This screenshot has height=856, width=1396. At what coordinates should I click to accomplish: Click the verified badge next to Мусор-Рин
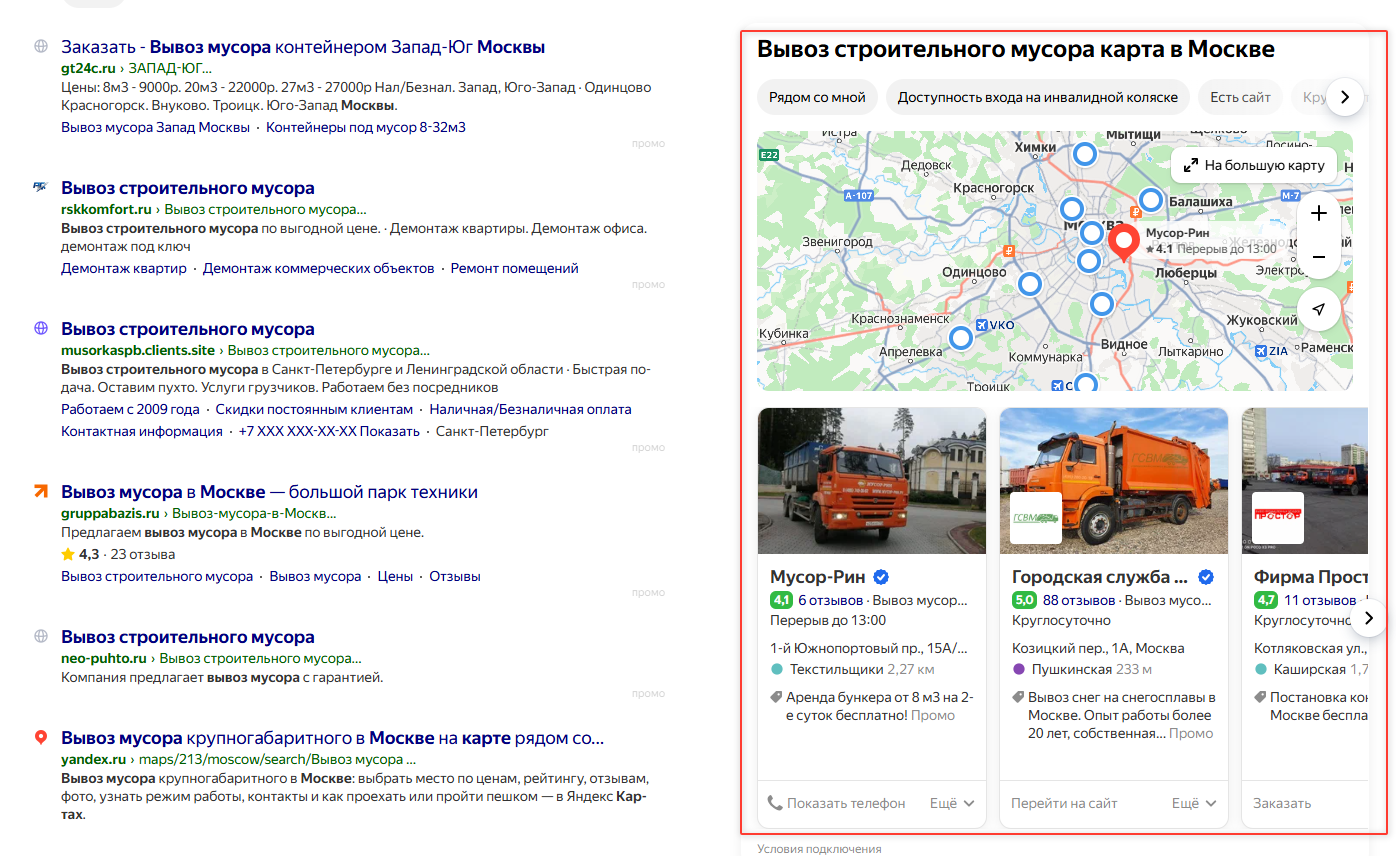click(x=882, y=577)
